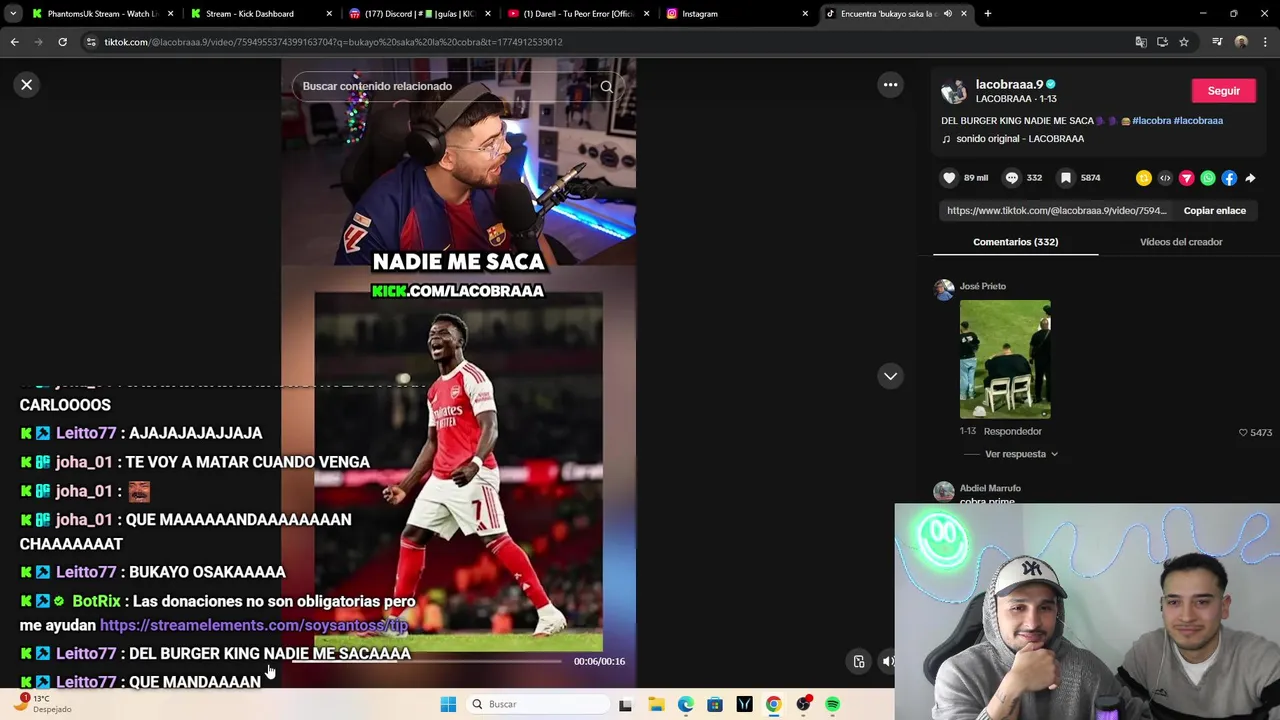Screen dimensions: 1280x720
Task: Click the miniplayer icon beside the volume control
Action: point(859,661)
